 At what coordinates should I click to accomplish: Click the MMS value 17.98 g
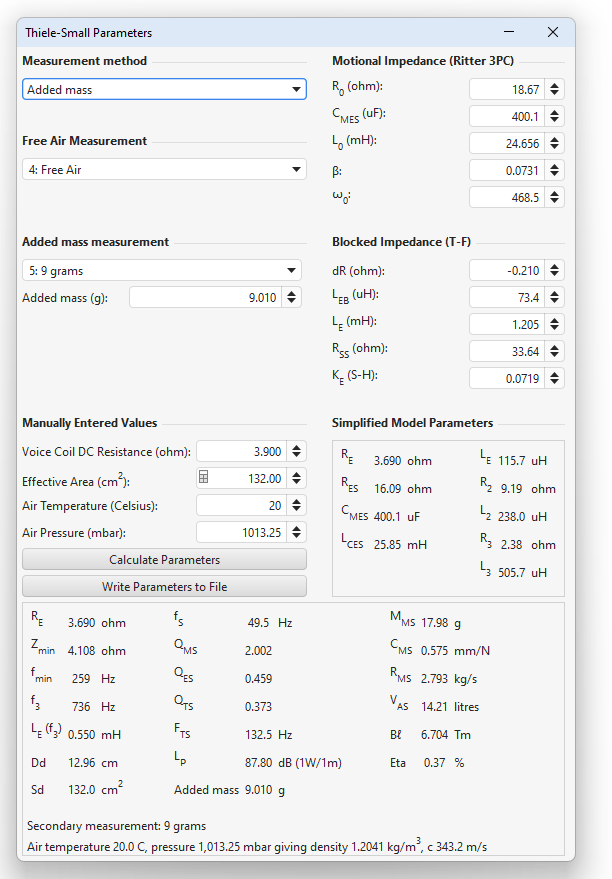coord(441,623)
